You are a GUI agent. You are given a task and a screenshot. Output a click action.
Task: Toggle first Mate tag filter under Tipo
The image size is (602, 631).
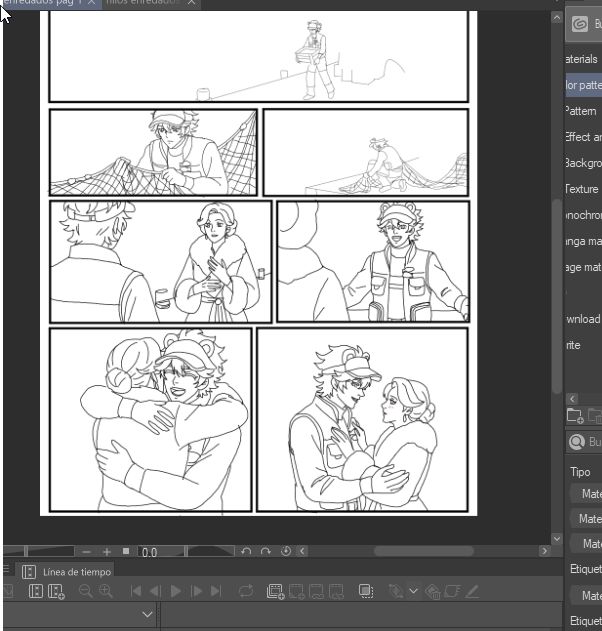pyautogui.click(x=587, y=494)
